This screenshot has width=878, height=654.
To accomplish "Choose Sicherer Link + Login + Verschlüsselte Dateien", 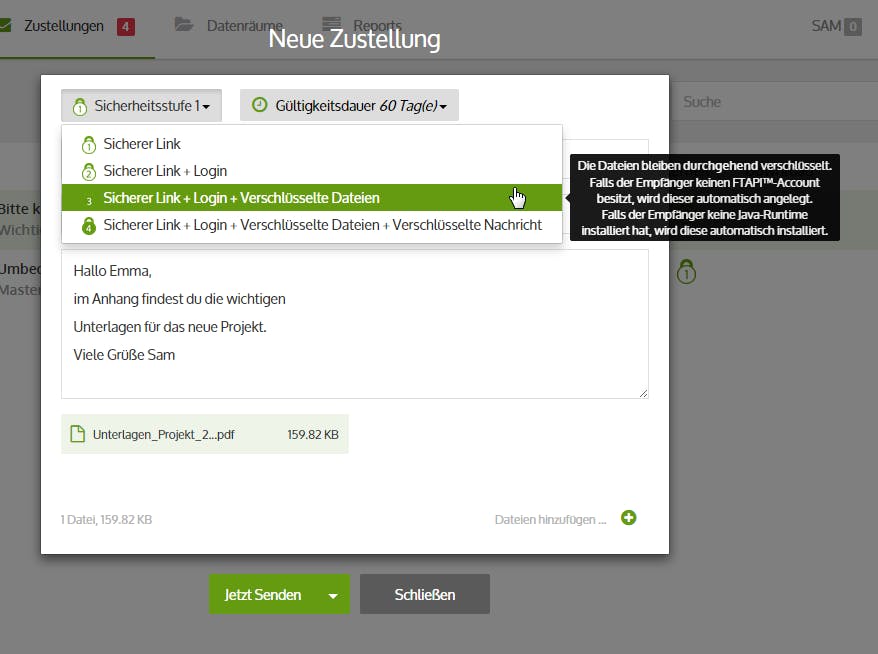I will coord(312,198).
